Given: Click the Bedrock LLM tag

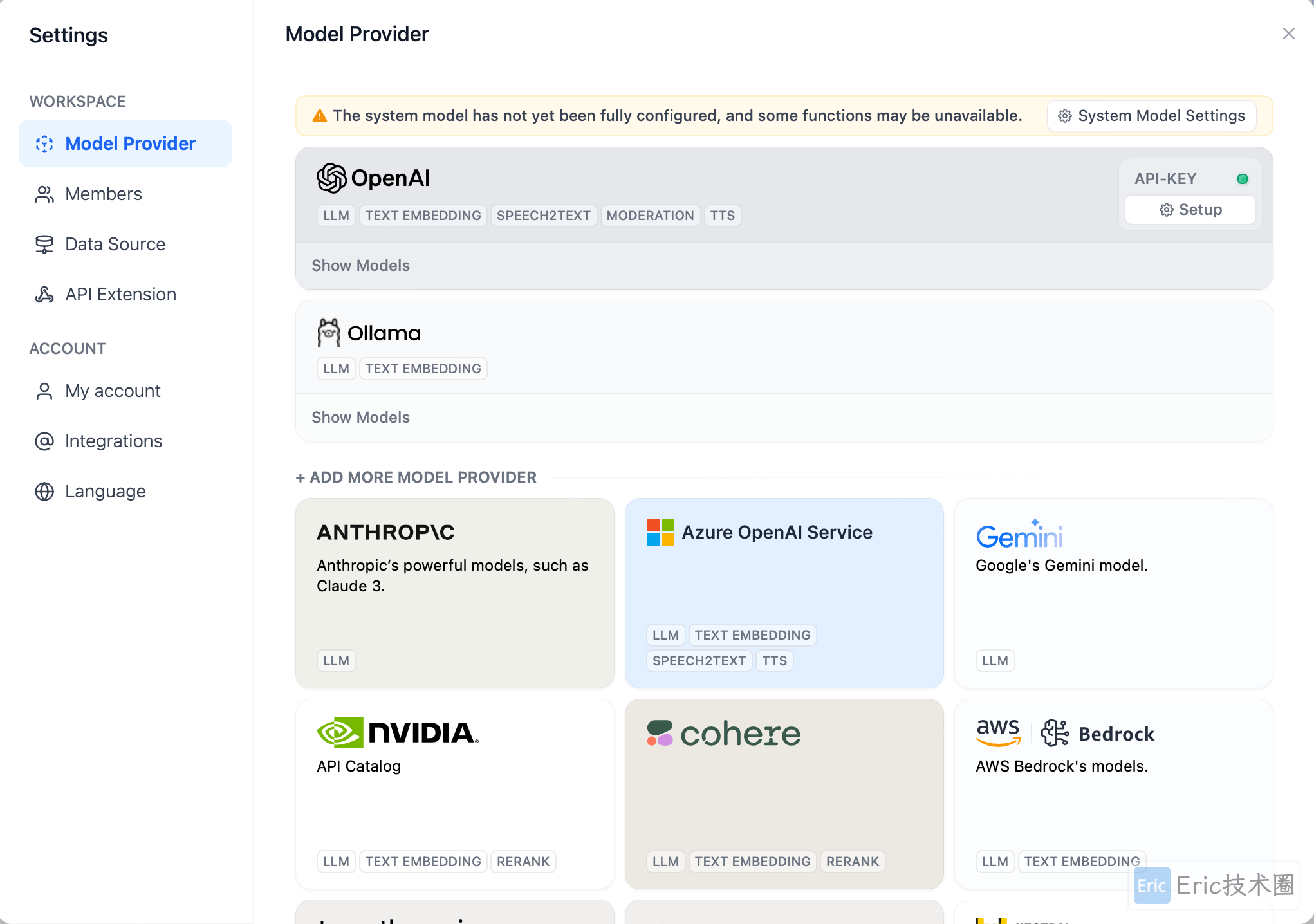Looking at the screenshot, I should tap(995, 862).
